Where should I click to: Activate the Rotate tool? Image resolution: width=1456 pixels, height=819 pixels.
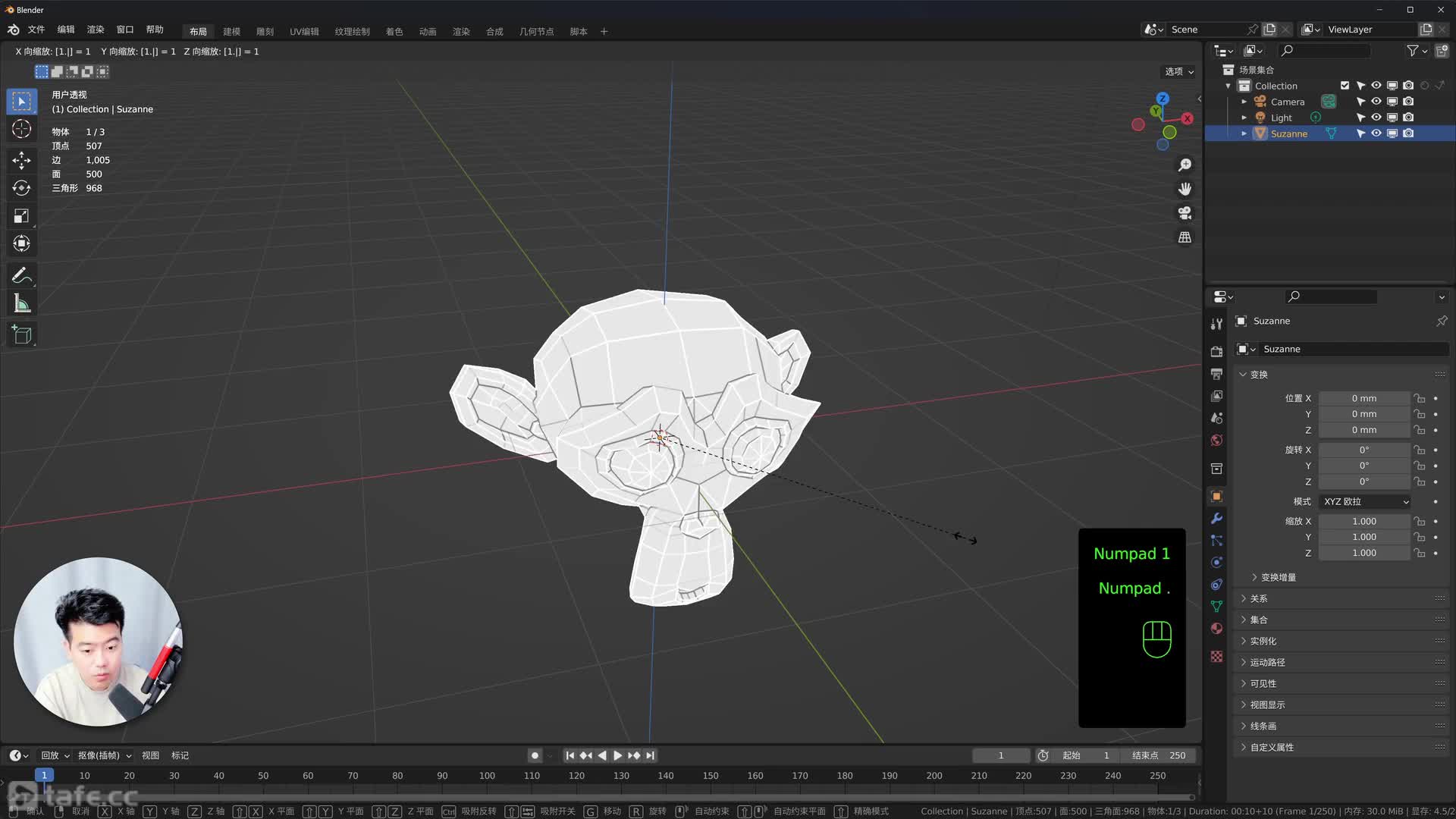coord(21,188)
